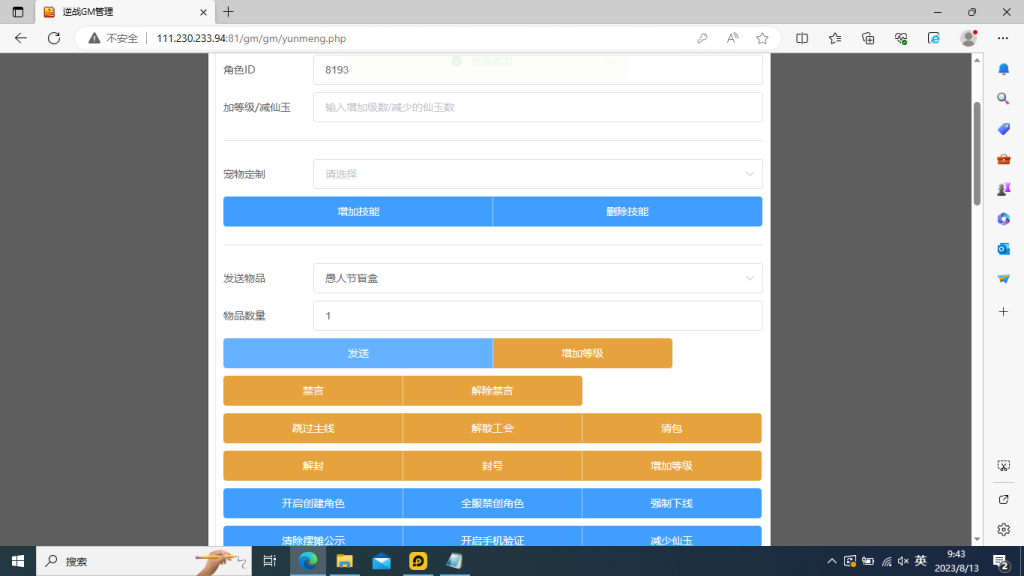This screenshot has width=1024, height=576.
Task: Click the 物品数量 quantity input field
Action: [538, 315]
